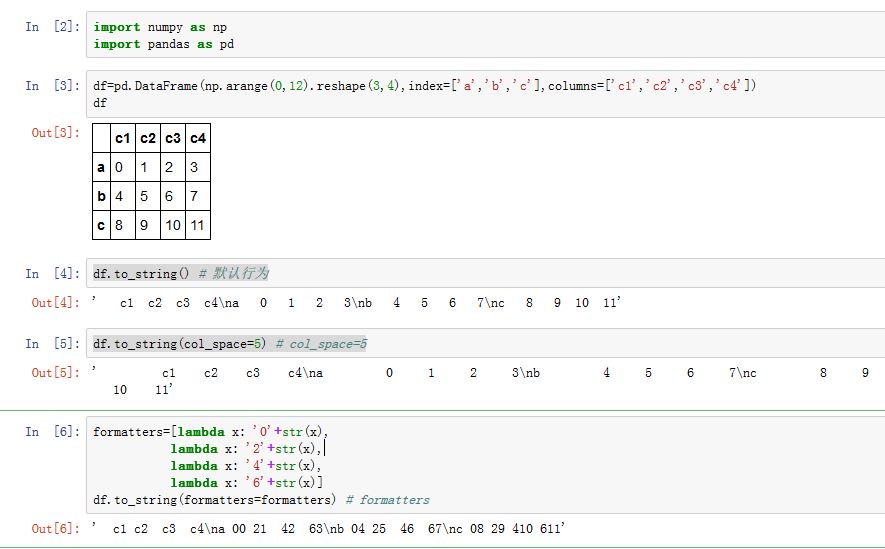Focus the formatters lambda code cell
885x549 pixels.
coord(480,466)
